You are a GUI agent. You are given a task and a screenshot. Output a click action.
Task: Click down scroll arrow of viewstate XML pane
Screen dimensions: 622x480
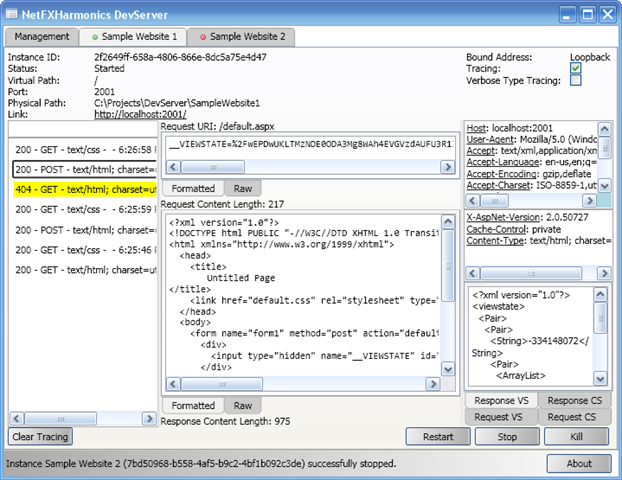(600, 378)
